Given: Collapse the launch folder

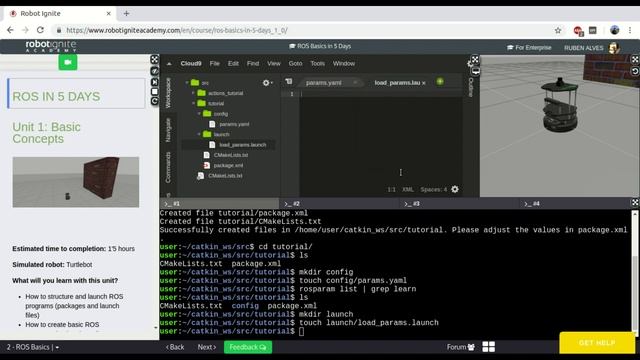Looking at the screenshot, I should [199, 134].
